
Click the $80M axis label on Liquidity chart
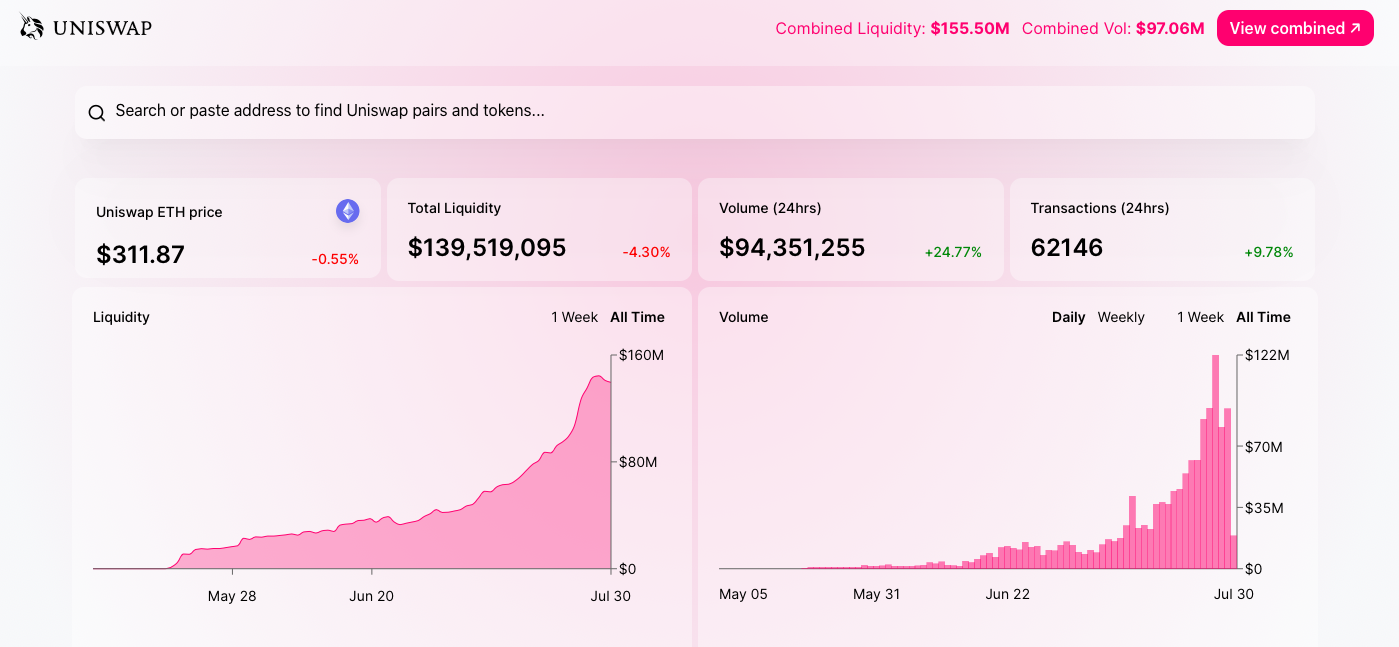point(638,462)
